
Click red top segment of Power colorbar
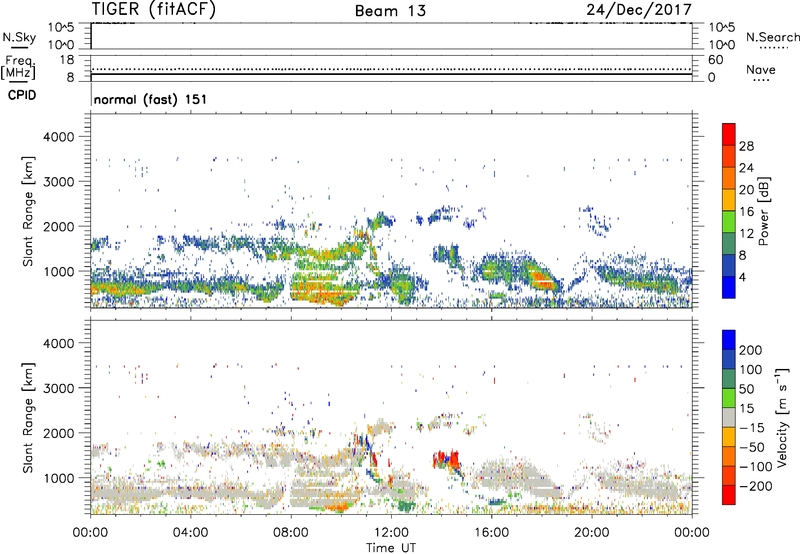tap(729, 134)
